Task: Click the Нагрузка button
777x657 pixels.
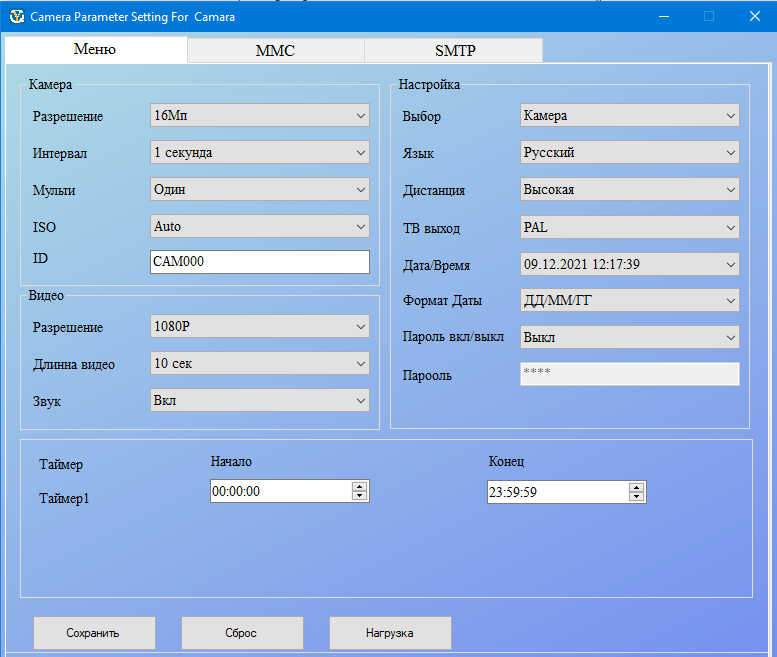Action: pyautogui.click(x=390, y=633)
